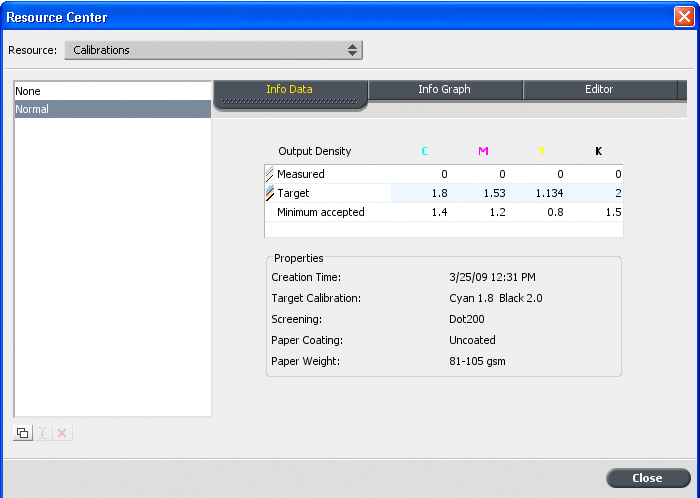Image resolution: width=700 pixels, height=498 pixels.
Task: Click the creation time 3/25/09 12:31 PM
Action: tap(492, 277)
